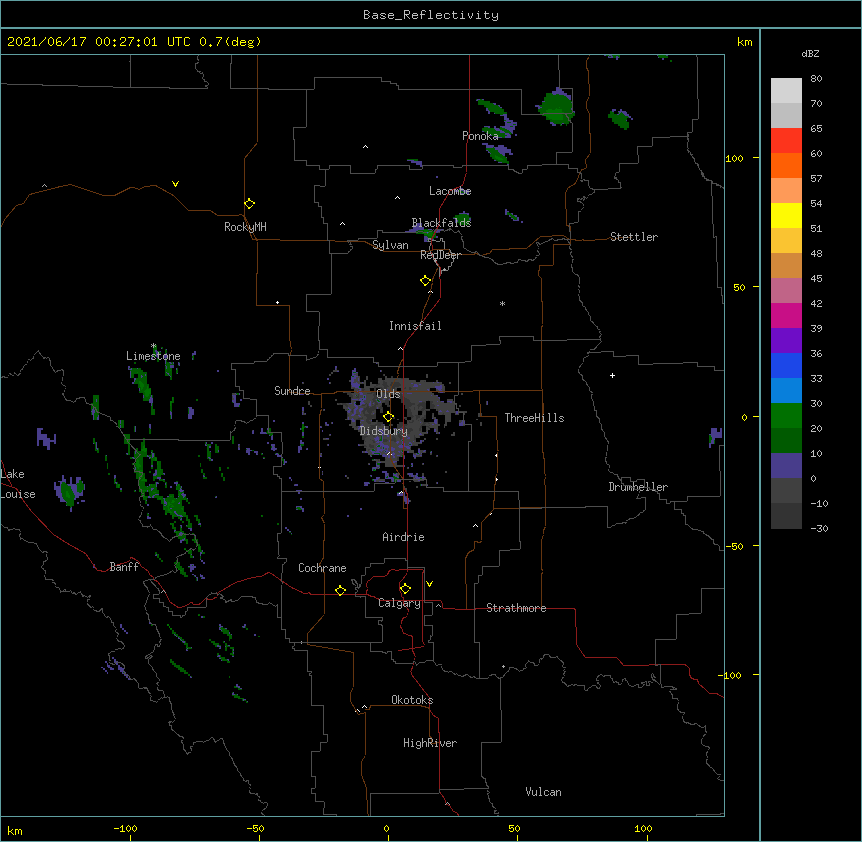The image size is (862, 842).
Task: Click the Airdrie city label
Action: [x=404, y=537]
